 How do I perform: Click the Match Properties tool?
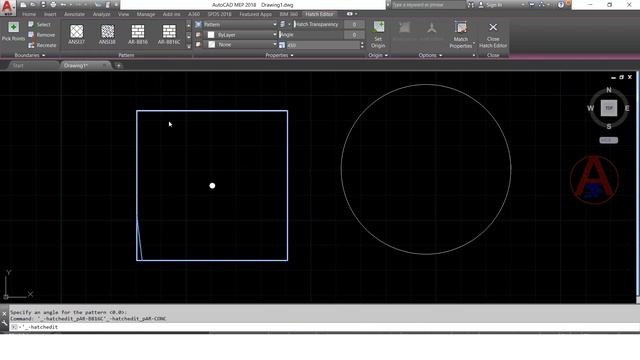[461, 35]
